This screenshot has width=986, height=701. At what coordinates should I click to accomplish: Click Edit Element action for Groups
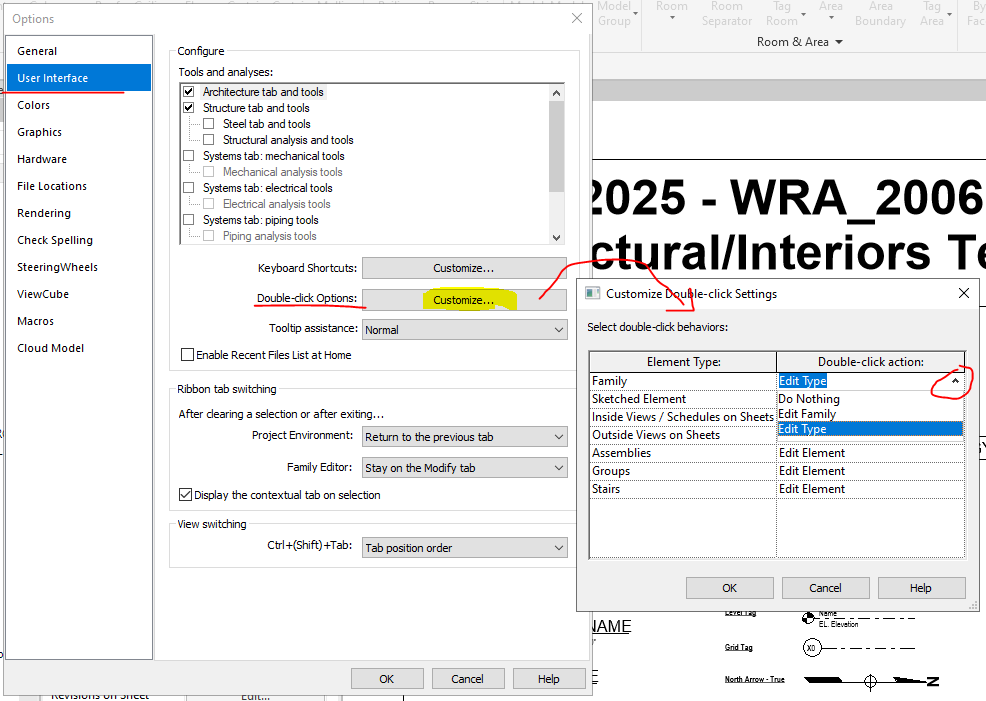tap(870, 471)
